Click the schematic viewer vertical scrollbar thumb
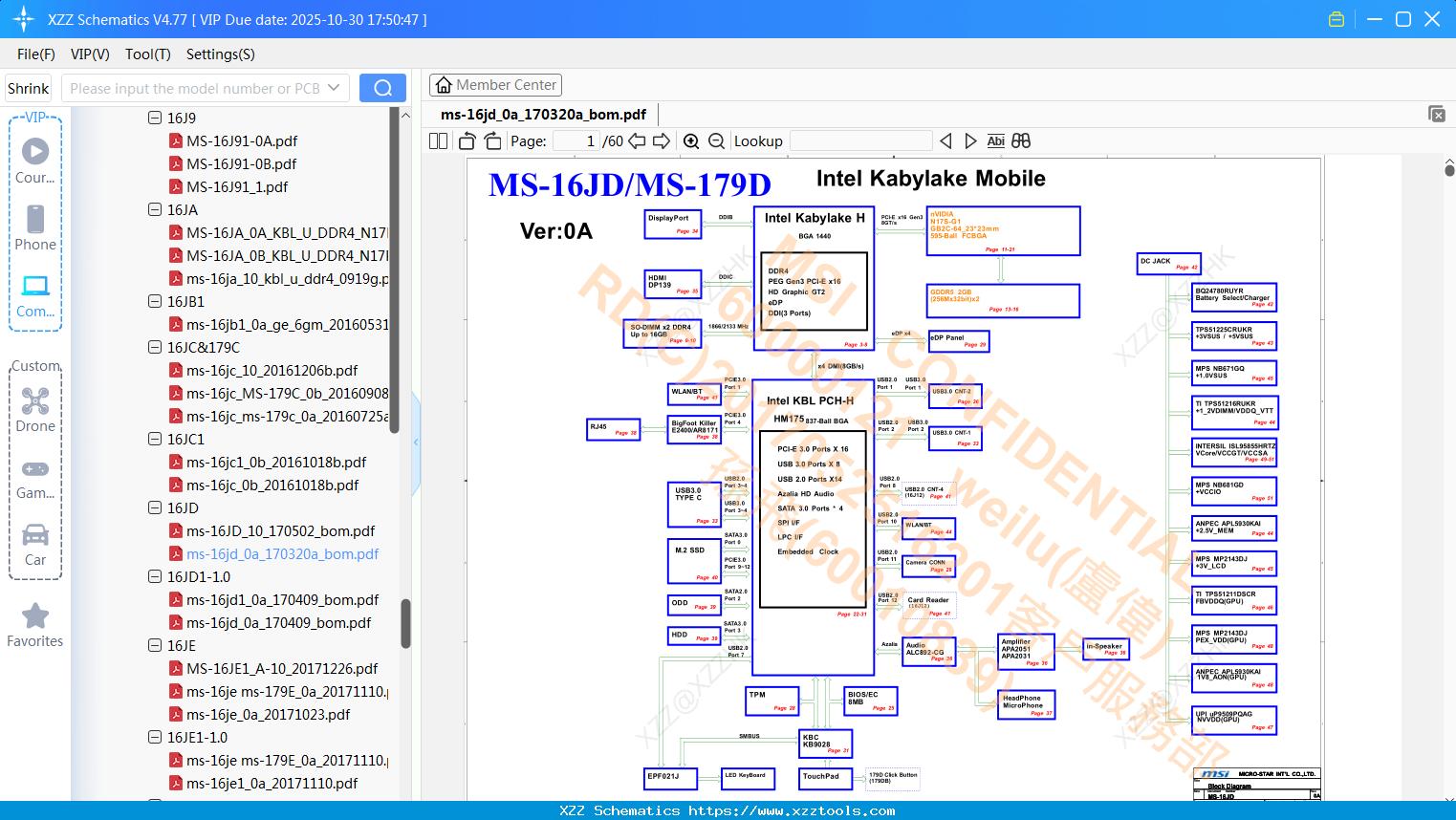 tap(1449, 170)
